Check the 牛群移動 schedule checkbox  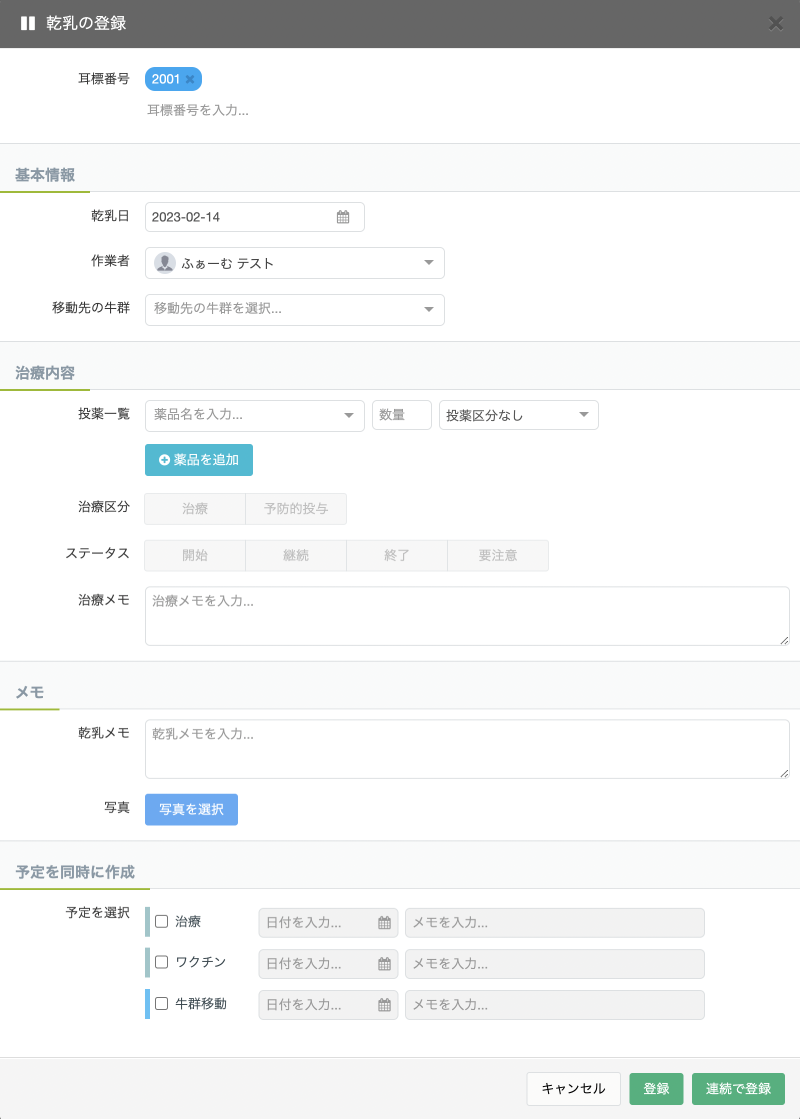coord(162,1003)
